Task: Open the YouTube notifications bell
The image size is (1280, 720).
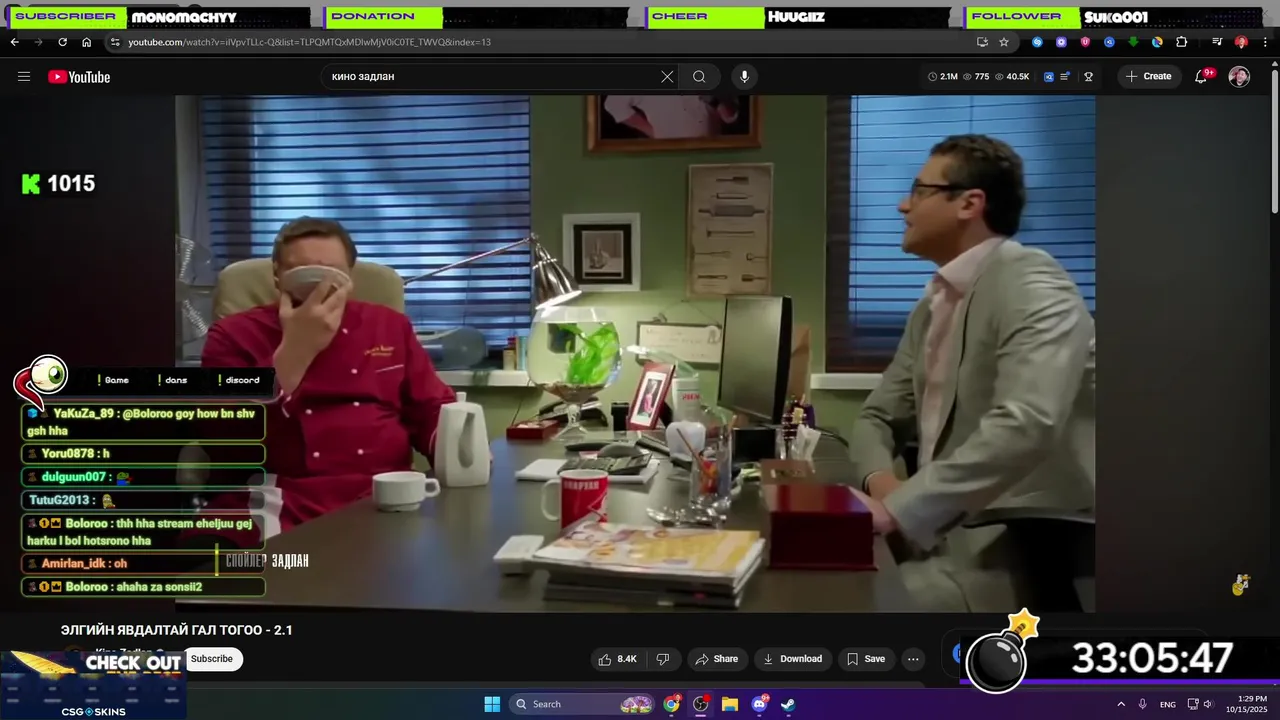Action: click(x=1202, y=77)
